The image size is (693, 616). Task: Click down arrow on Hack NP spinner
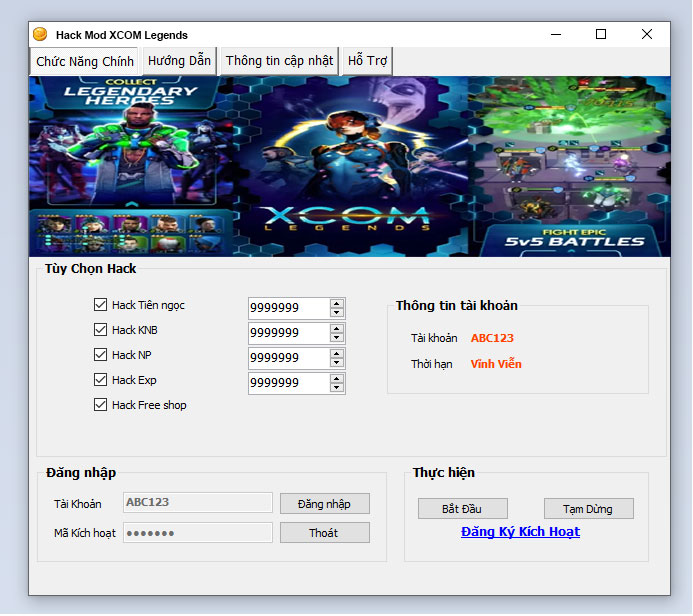pyautogui.click(x=336, y=362)
